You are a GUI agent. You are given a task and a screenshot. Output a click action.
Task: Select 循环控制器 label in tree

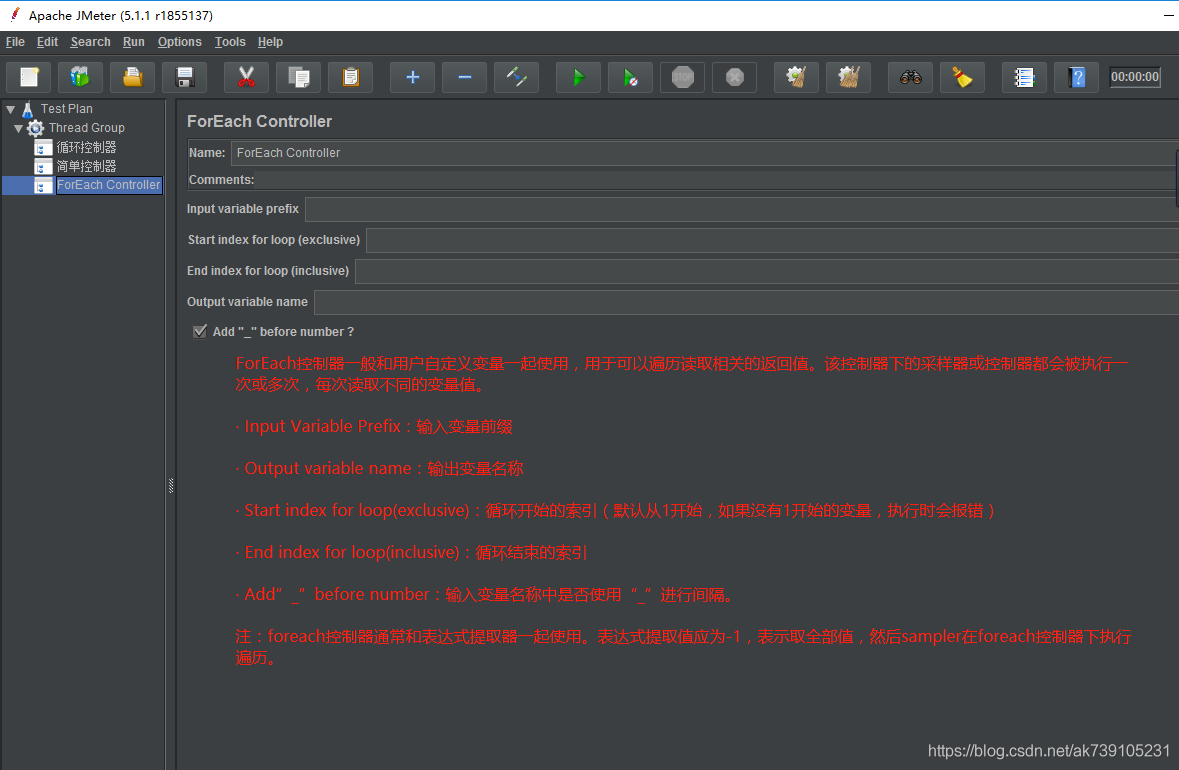click(x=86, y=147)
